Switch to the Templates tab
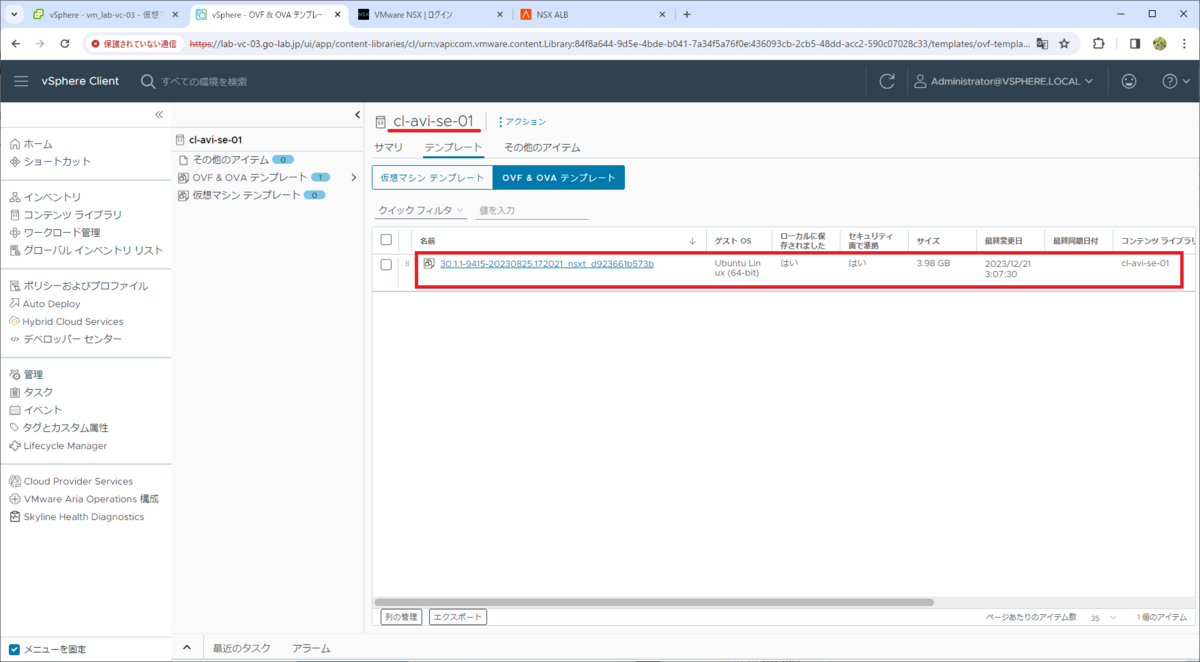 pyautogui.click(x=453, y=147)
